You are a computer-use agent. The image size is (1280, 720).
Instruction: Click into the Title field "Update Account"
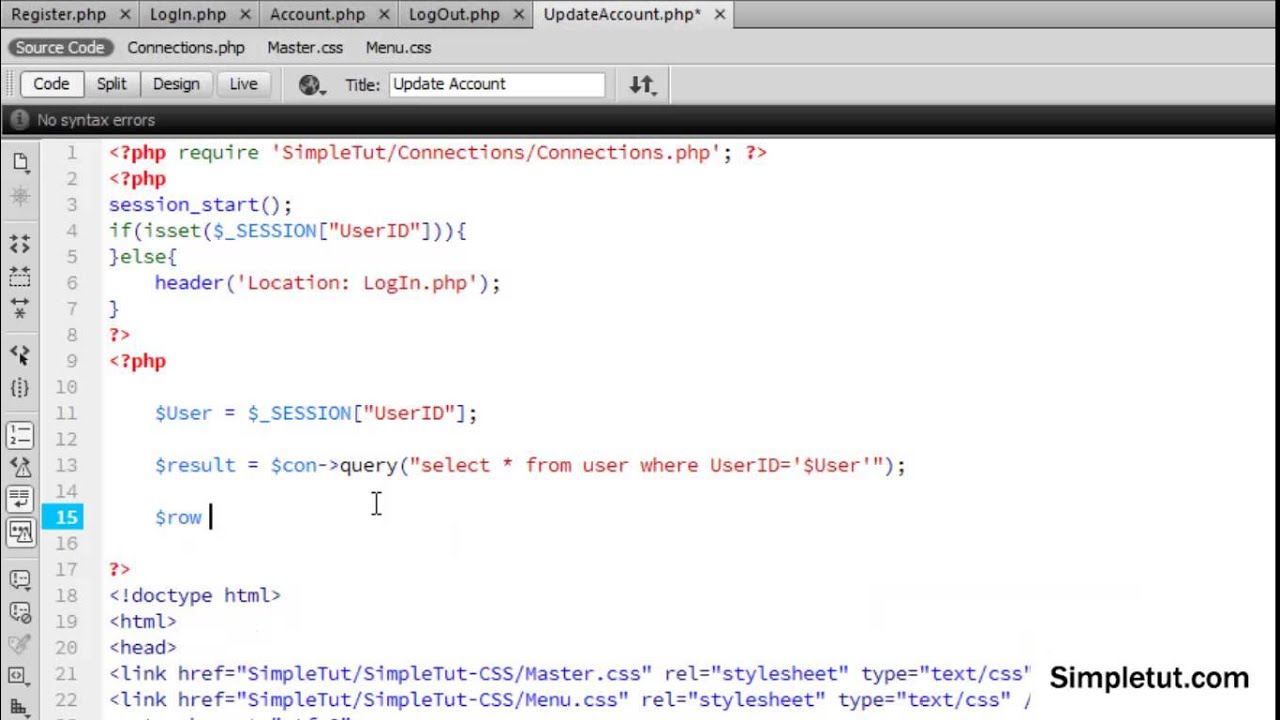[497, 84]
